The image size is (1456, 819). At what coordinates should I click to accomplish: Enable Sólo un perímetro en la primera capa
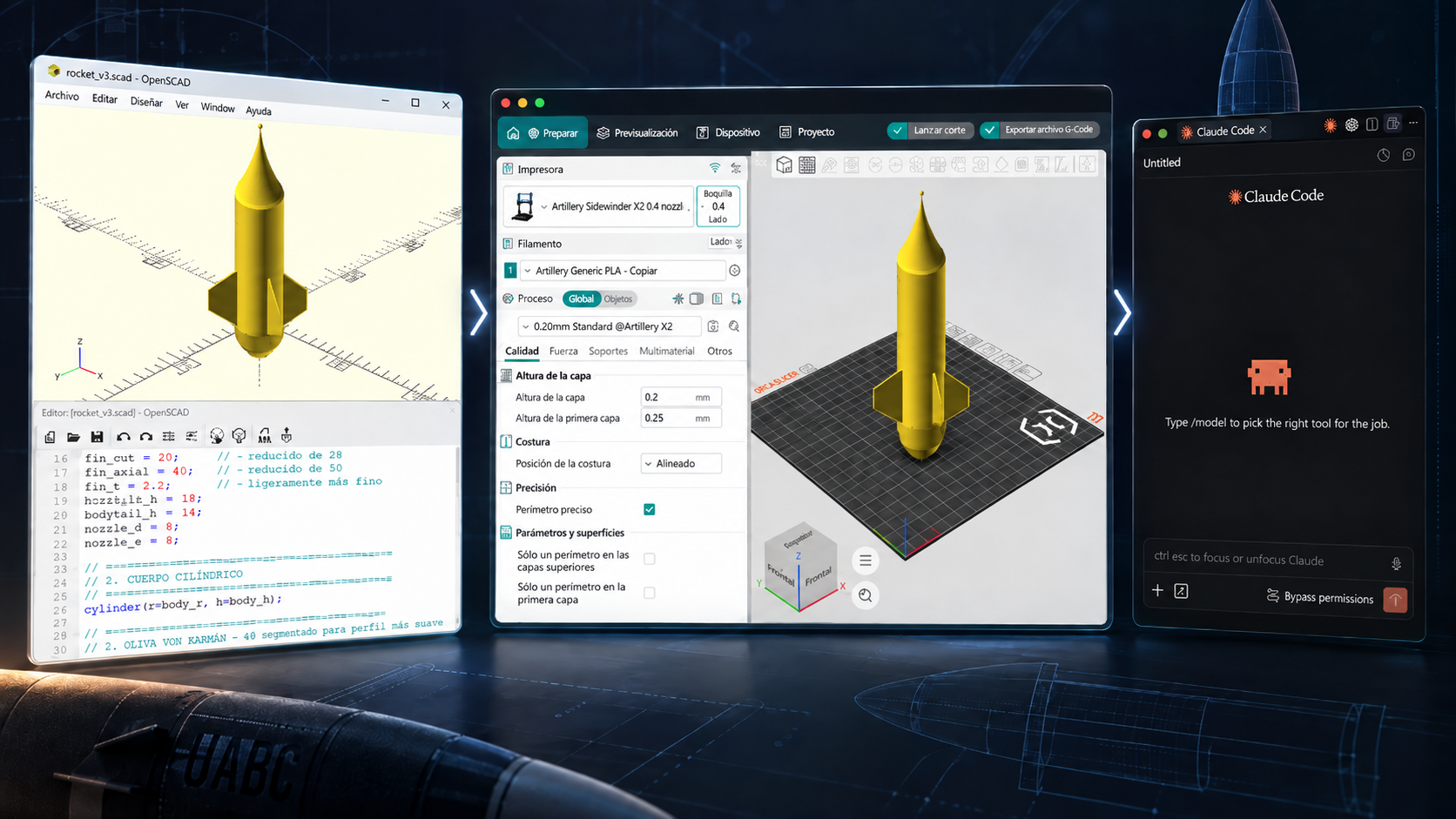(650, 593)
